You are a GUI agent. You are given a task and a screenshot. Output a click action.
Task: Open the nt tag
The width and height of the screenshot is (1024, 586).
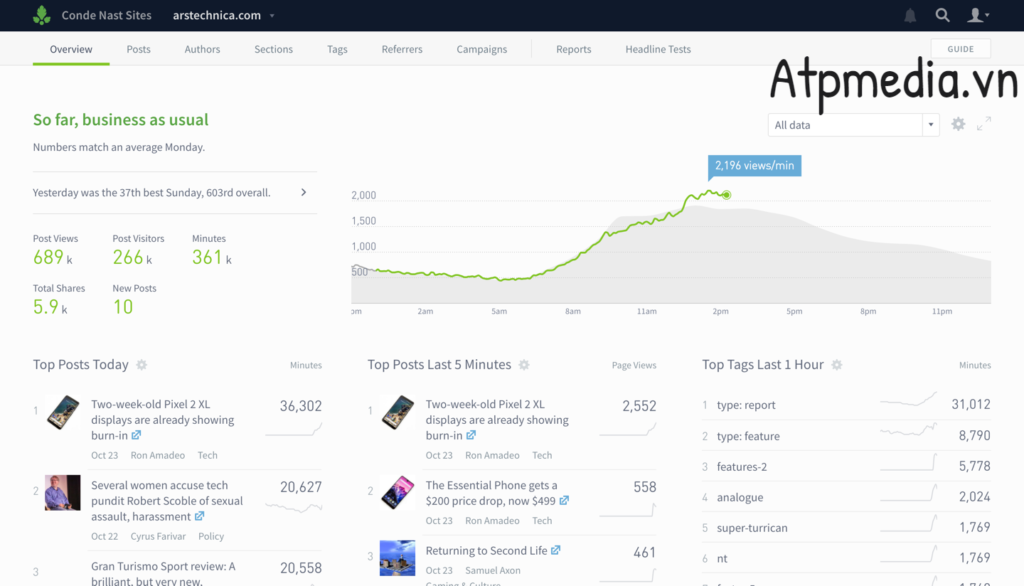pyautogui.click(x=722, y=559)
